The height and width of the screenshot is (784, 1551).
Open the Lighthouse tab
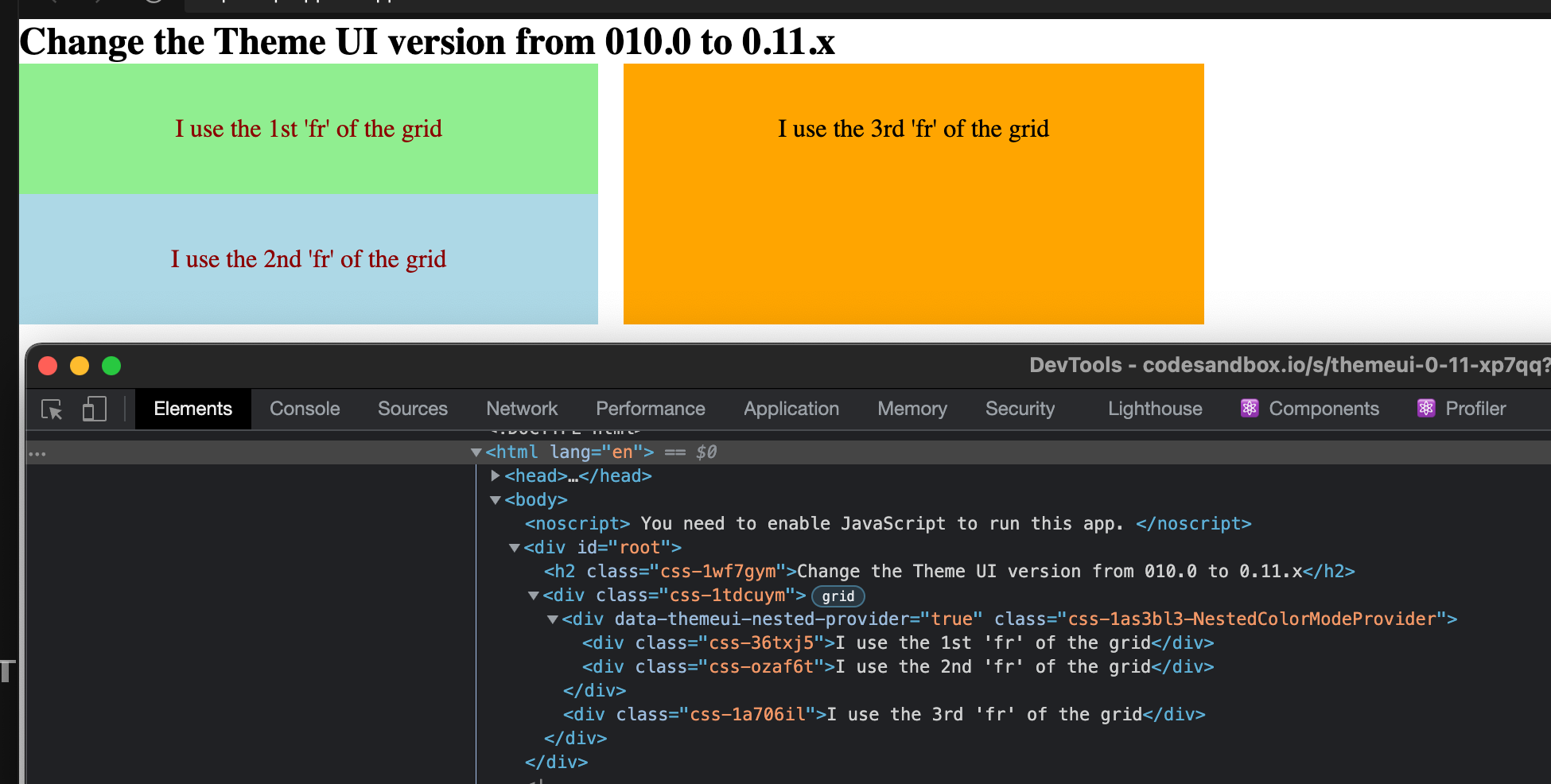tap(1155, 409)
